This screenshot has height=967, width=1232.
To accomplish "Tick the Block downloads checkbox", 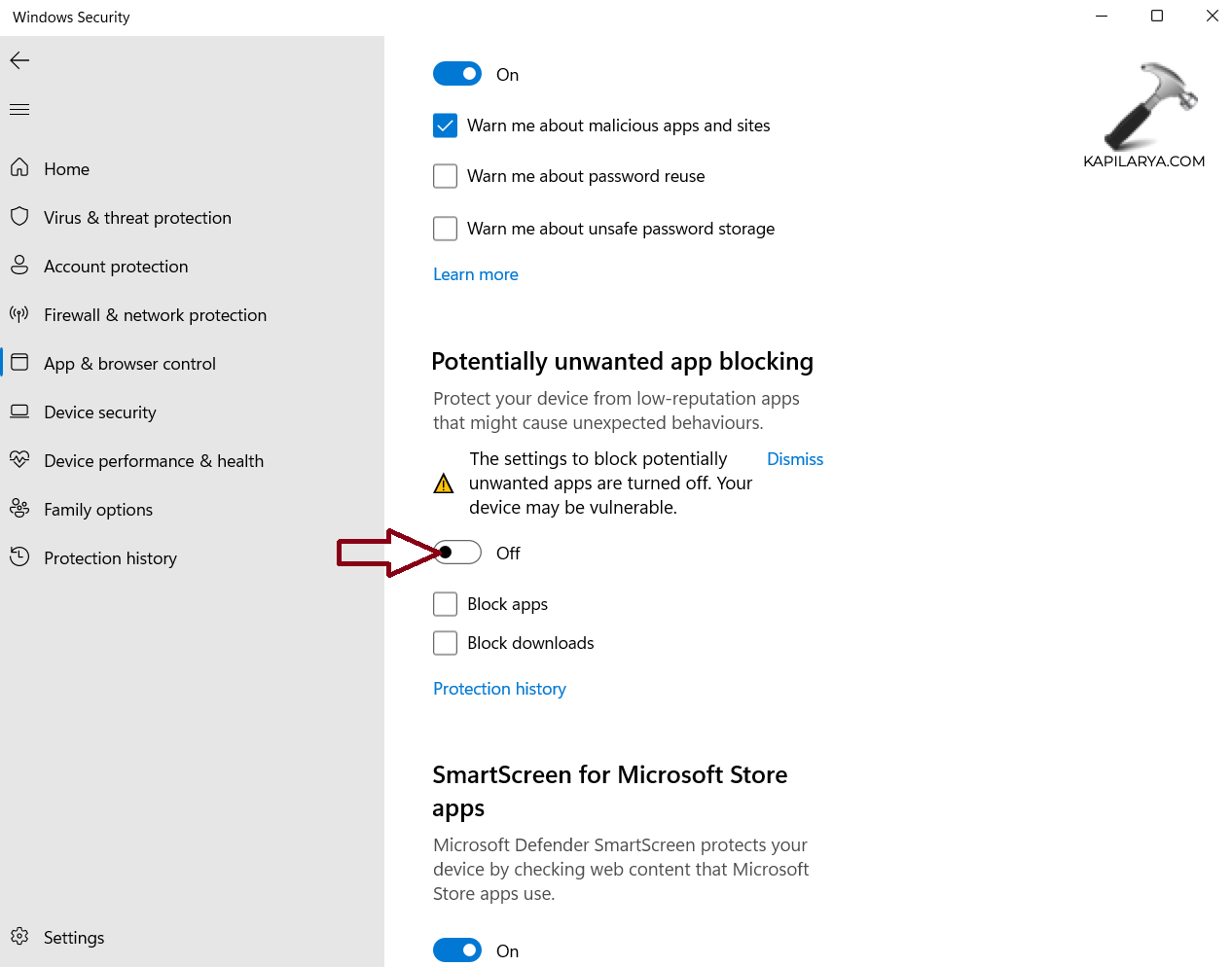I will tap(445, 643).
